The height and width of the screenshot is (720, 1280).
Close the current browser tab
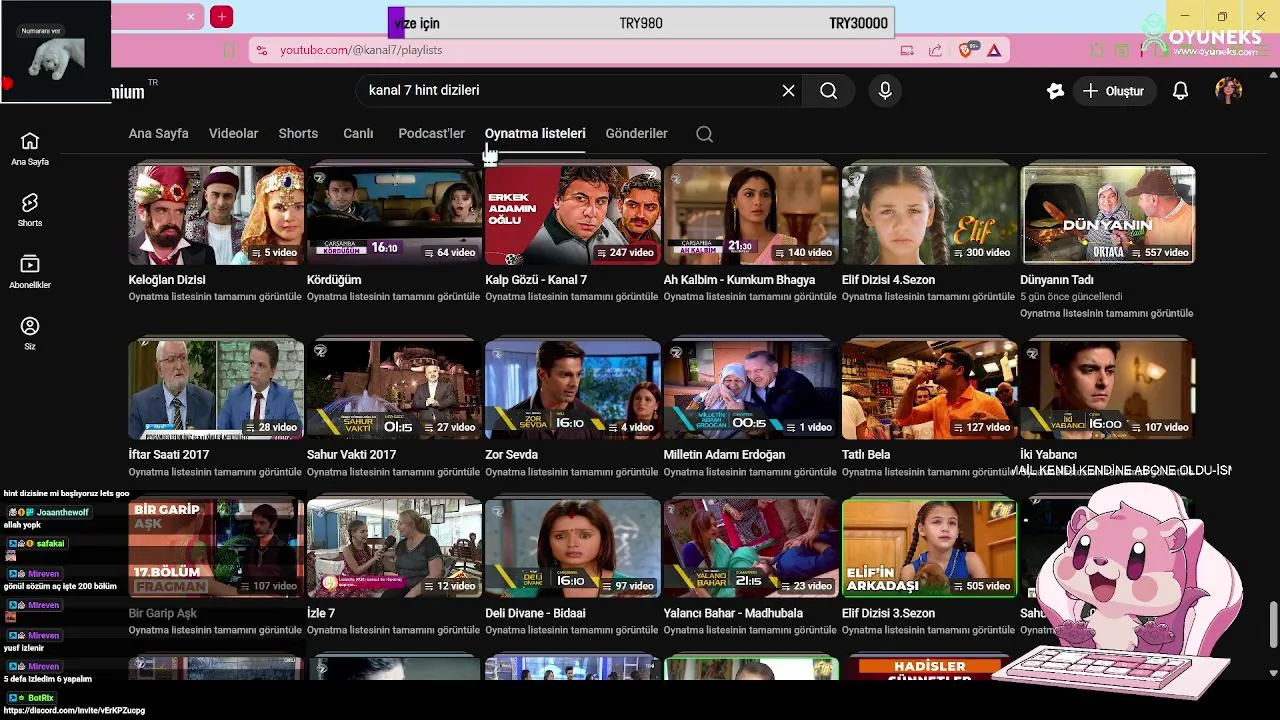pos(190,17)
